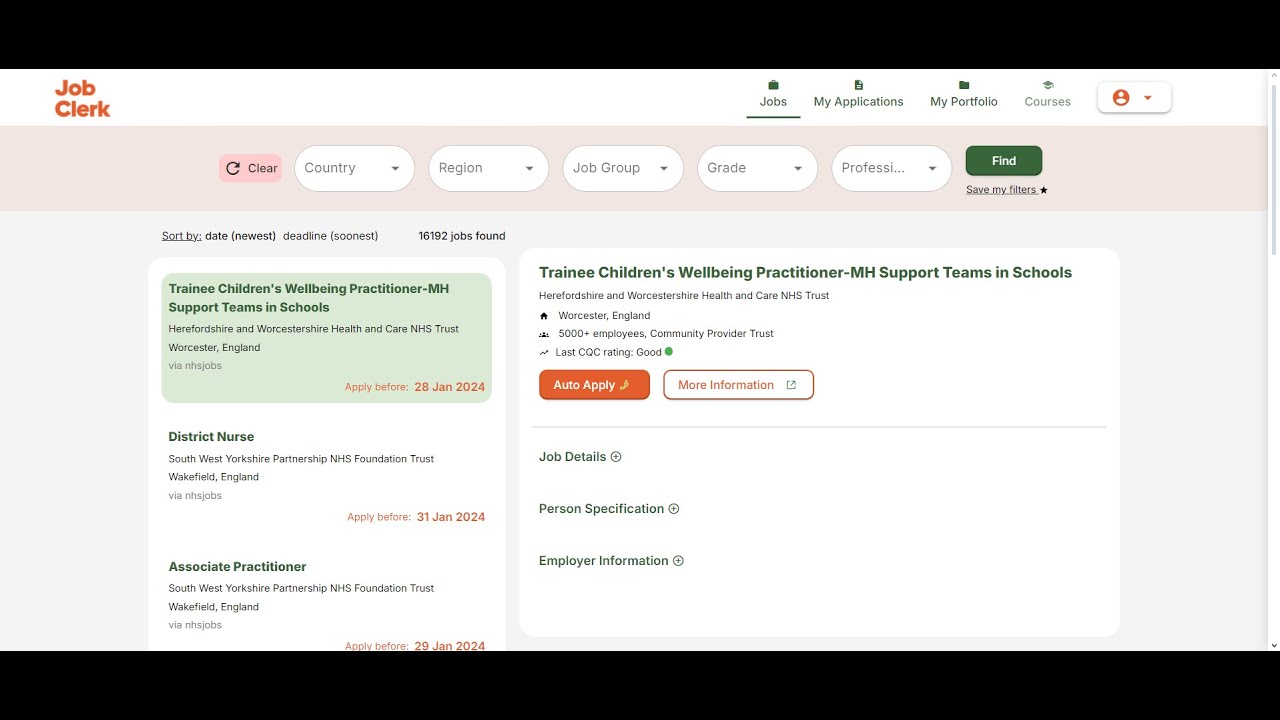
Task: Sort jobs by date (newest)
Action: click(x=240, y=236)
